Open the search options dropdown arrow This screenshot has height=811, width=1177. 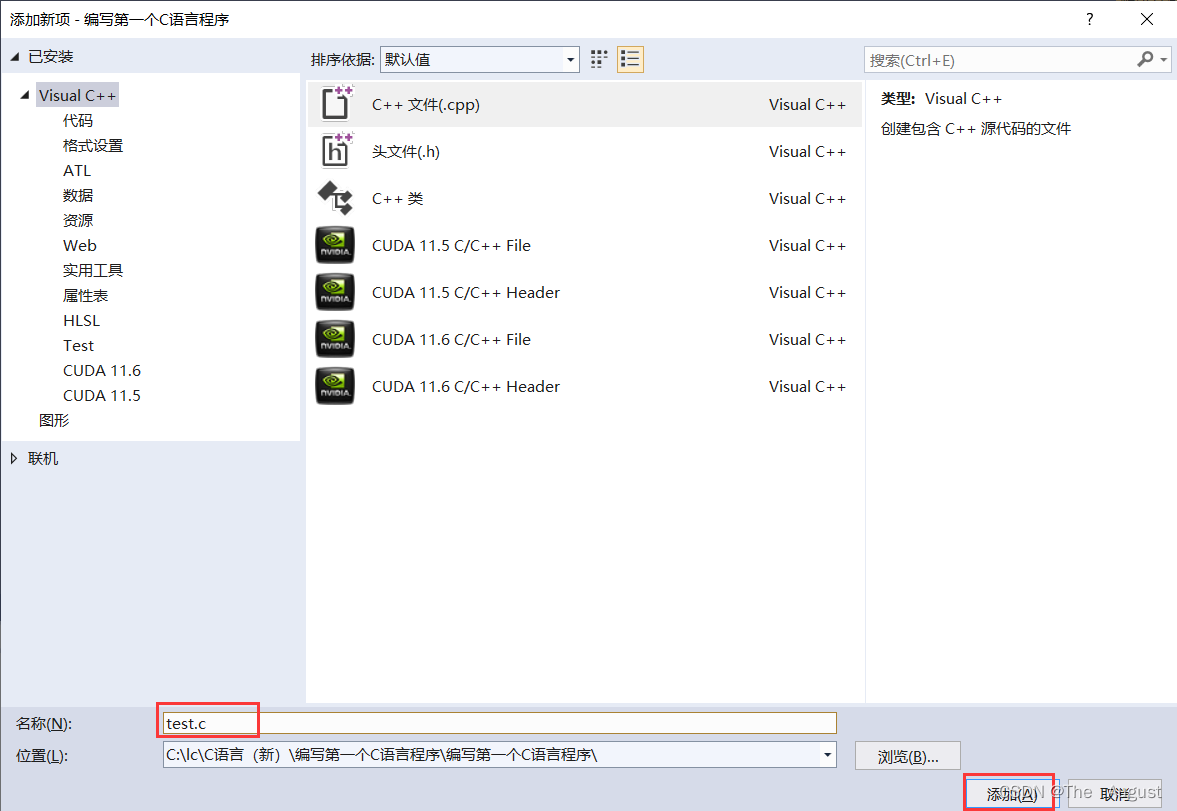tap(1163, 59)
